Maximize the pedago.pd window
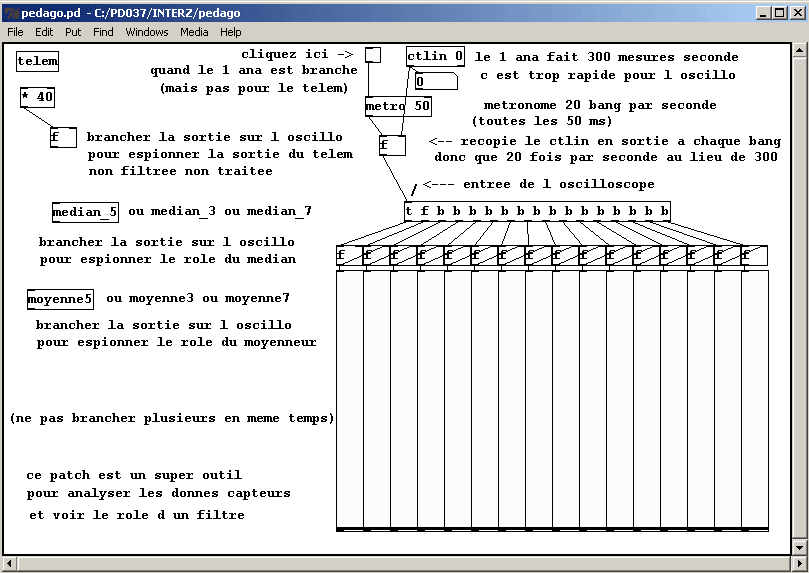 pyautogui.click(x=780, y=13)
